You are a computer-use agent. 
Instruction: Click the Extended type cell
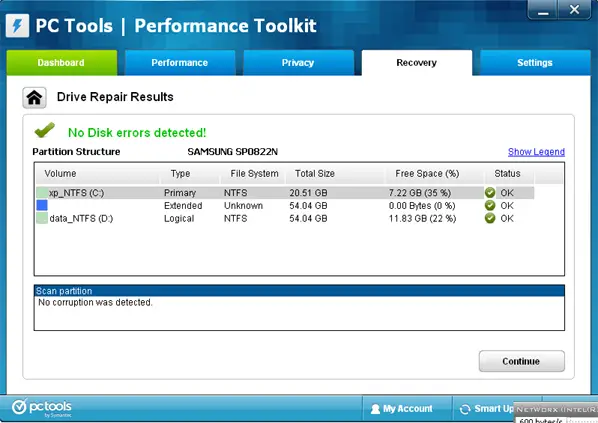click(x=183, y=206)
